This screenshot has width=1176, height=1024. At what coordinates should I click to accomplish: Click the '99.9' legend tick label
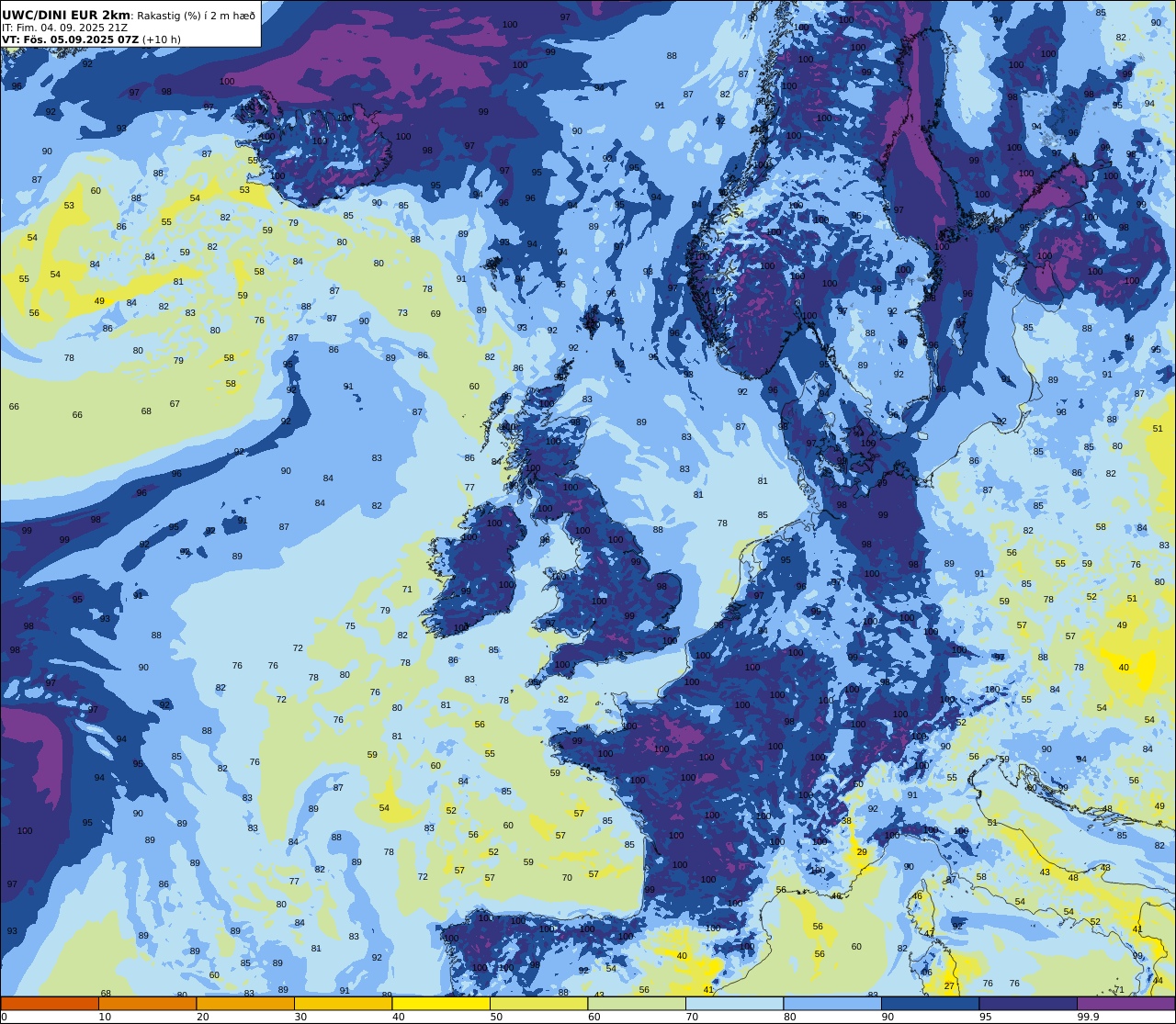click(x=1088, y=1017)
